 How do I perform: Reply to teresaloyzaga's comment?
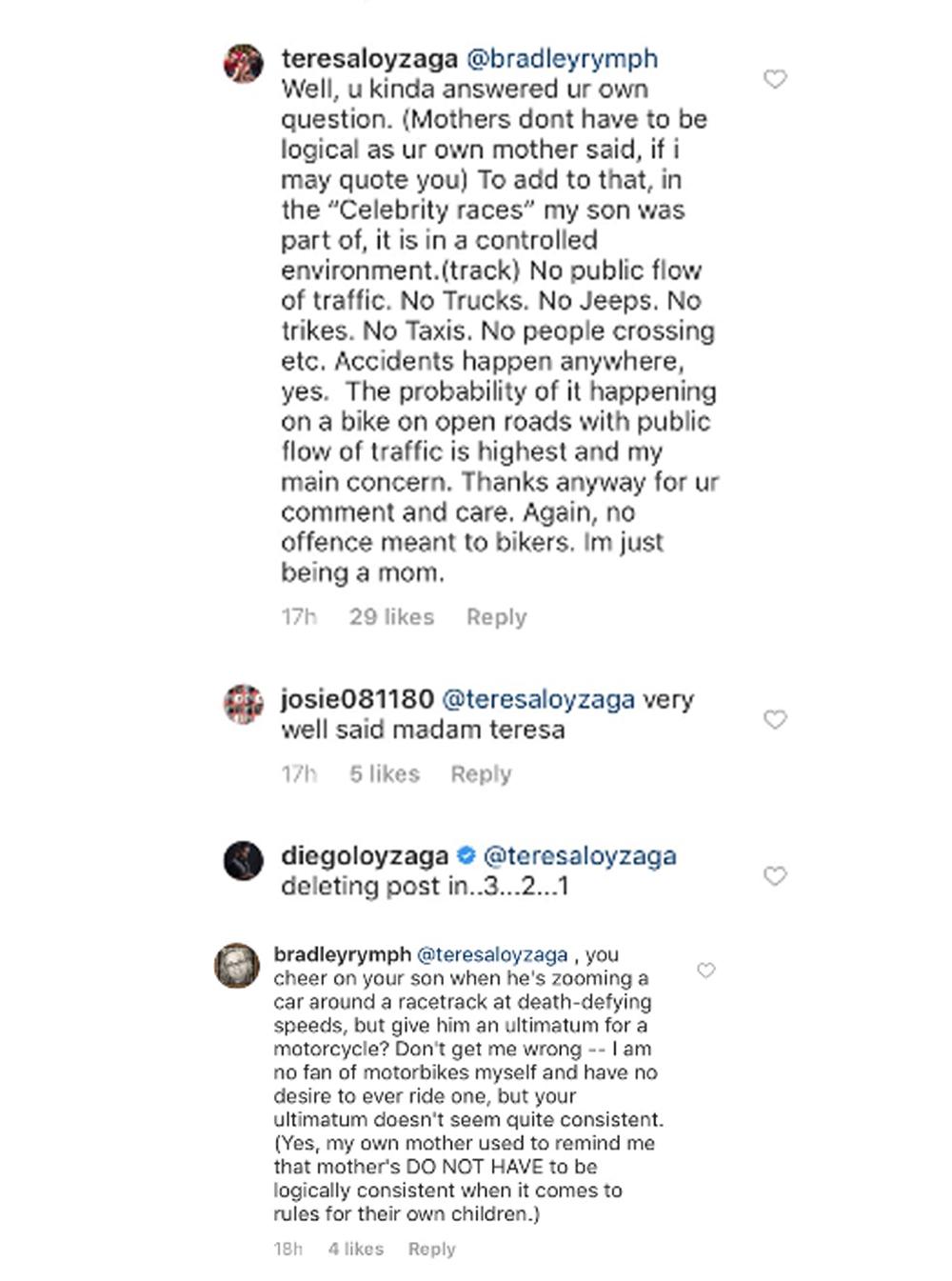click(x=496, y=617)
